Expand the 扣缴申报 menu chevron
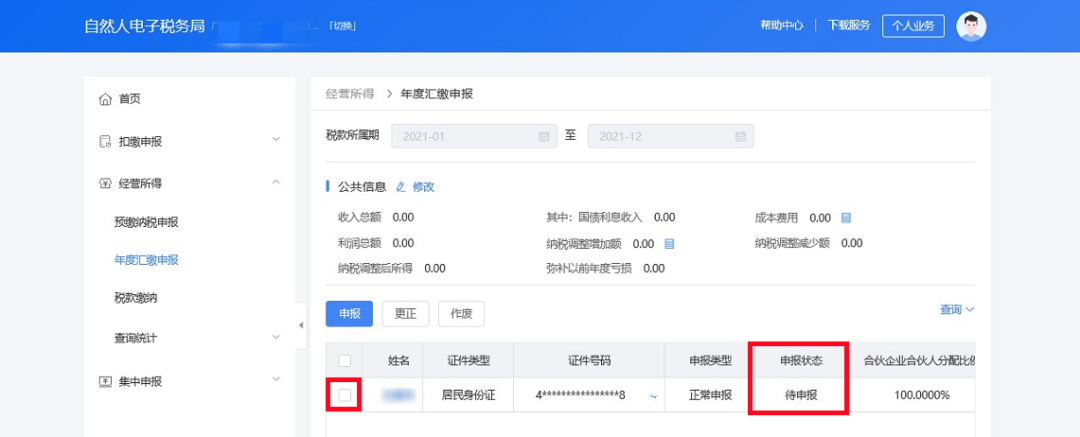This screenshot has width=1080, height=437. point(276,139)
